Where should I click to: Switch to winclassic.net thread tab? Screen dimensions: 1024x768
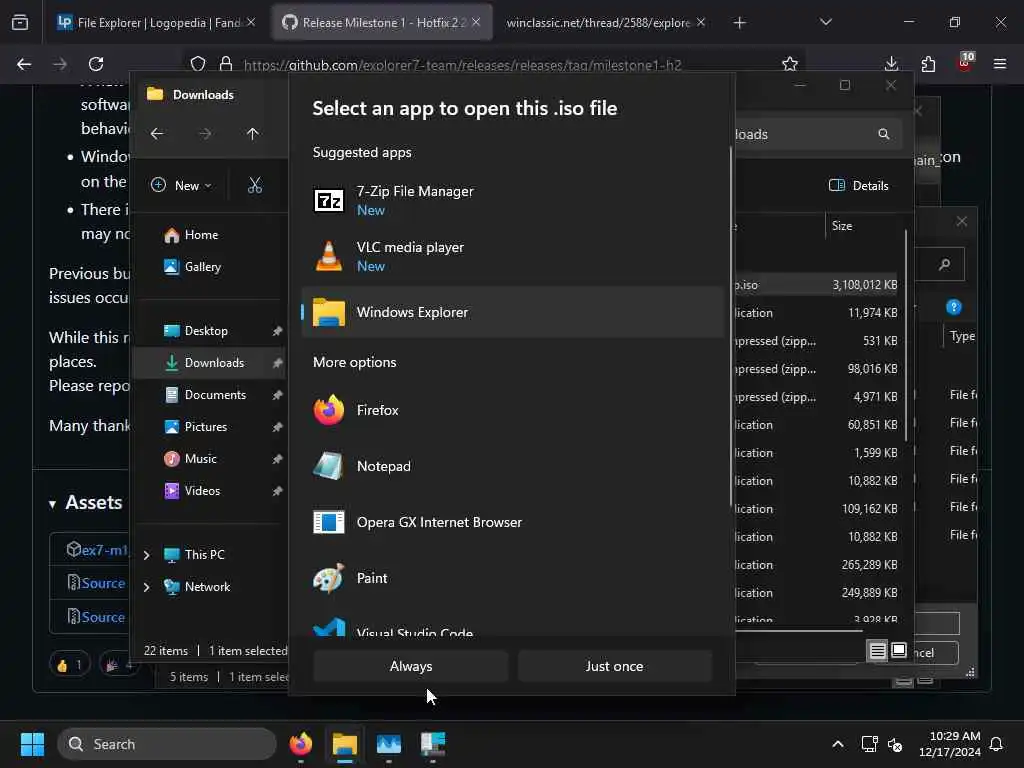606,23
